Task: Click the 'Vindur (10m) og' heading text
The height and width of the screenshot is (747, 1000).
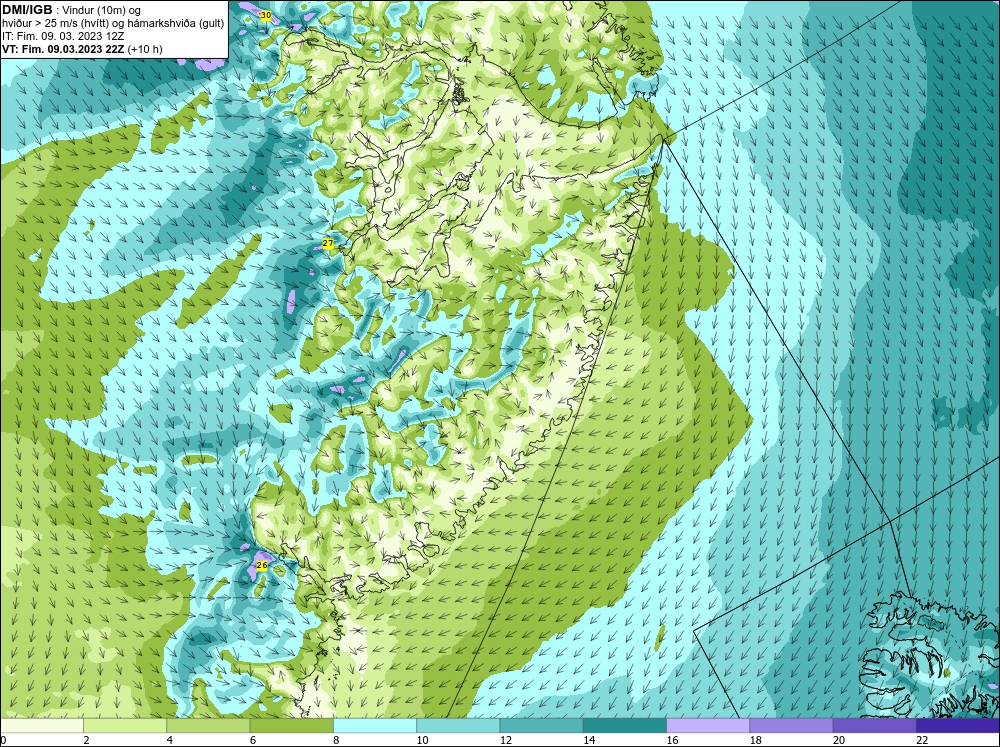Action: click(x=101, y=10)
